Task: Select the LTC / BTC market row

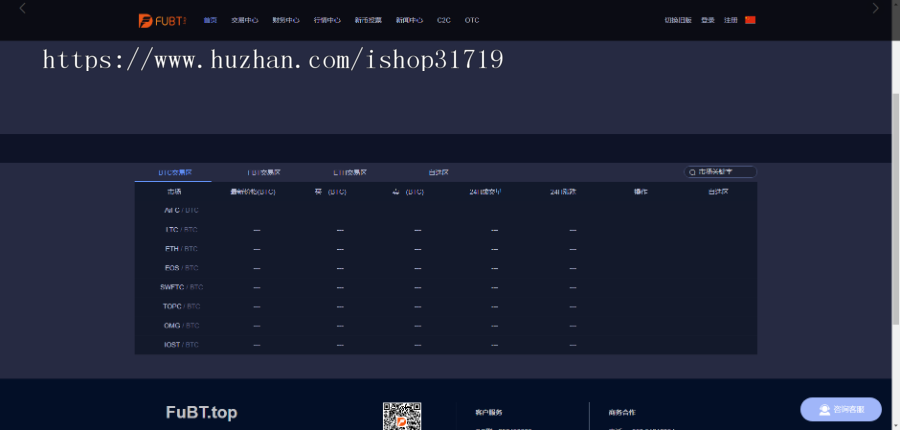Action: coord(445,230)
